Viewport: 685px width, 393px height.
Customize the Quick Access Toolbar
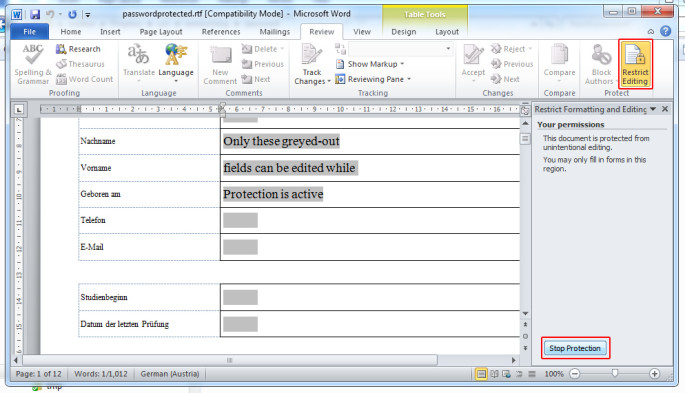88,15
